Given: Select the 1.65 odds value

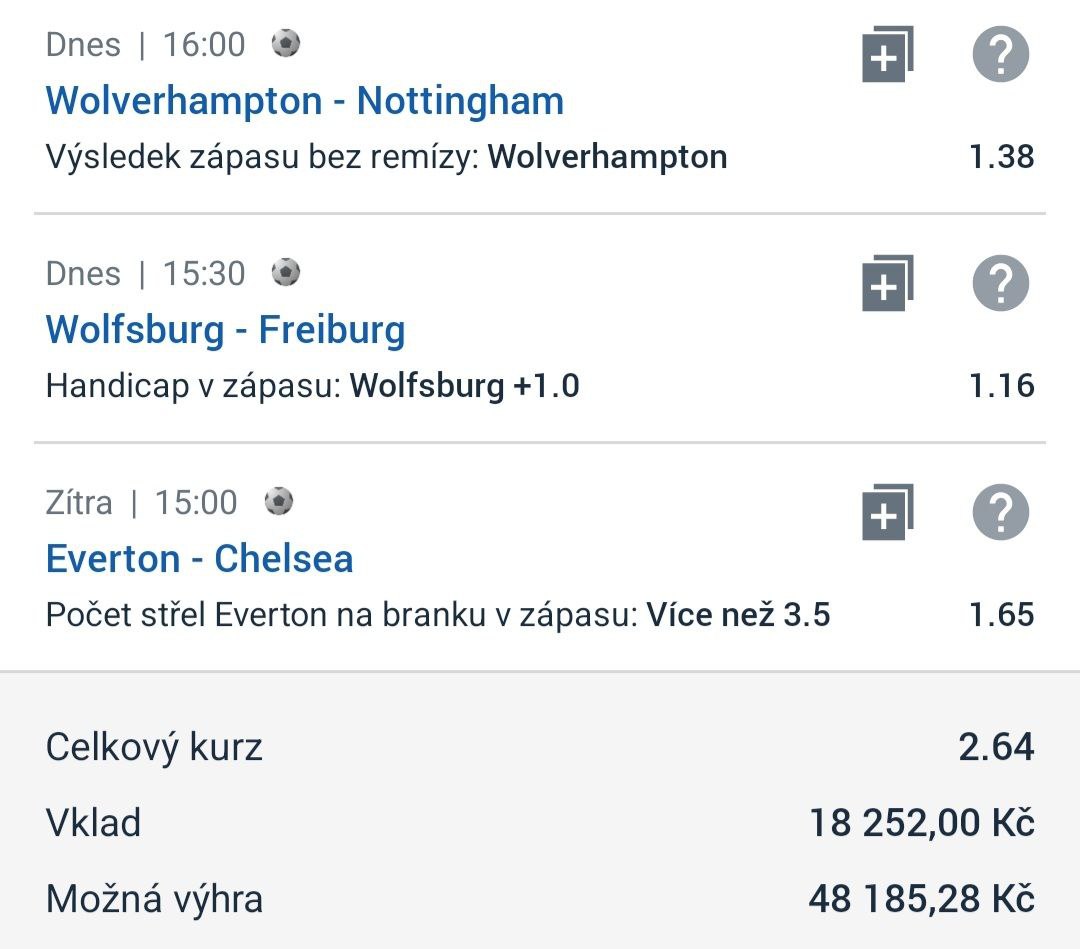Looking at the screenshot, I should point(1001,614).
